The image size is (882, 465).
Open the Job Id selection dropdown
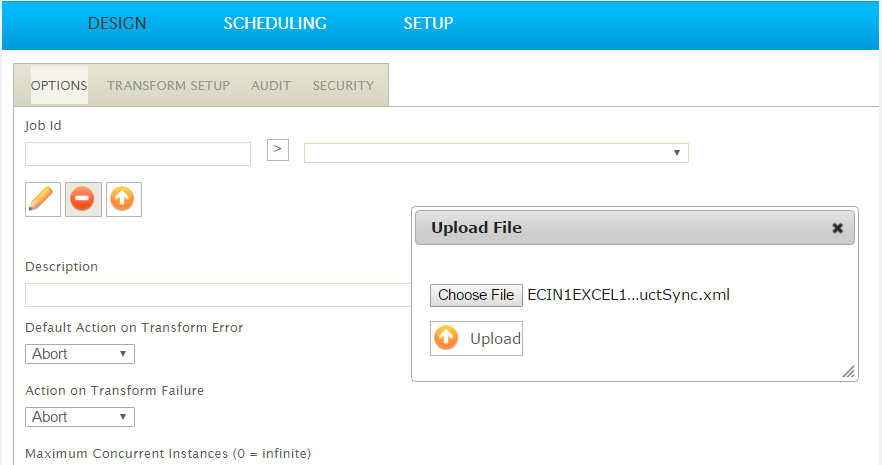click(x=496, y=153)
